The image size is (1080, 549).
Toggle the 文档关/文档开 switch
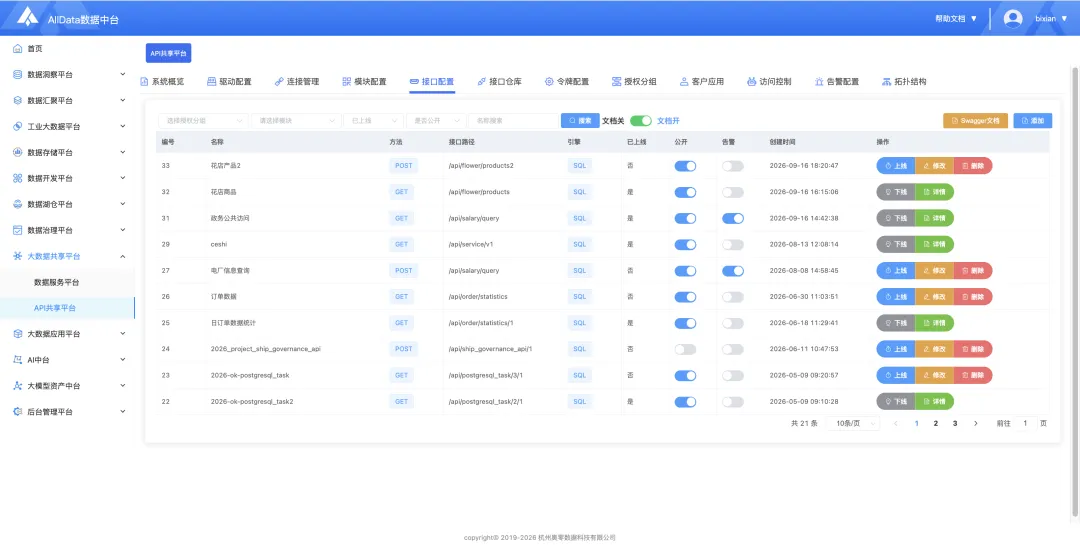pos(641,121)
